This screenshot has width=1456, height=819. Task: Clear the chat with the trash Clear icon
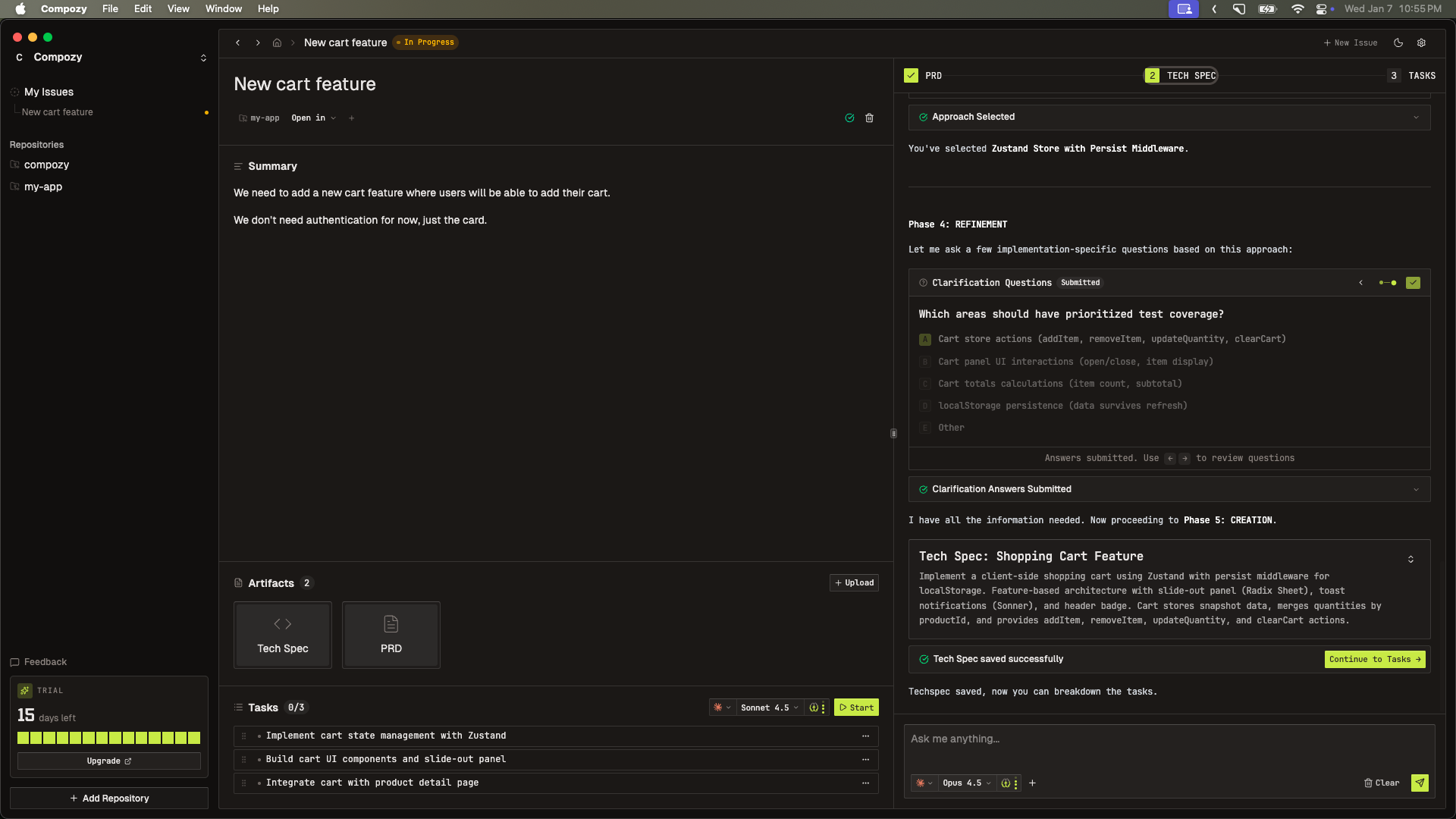(1381, 783)
